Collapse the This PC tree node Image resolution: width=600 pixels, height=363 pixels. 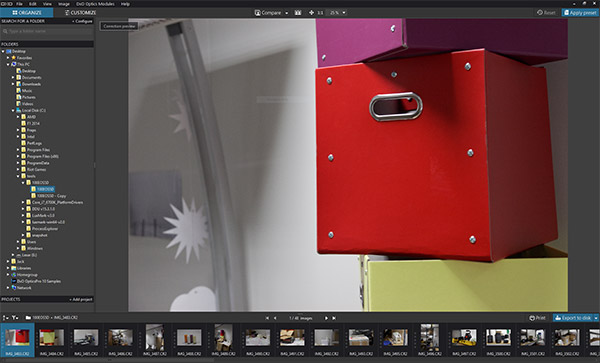point(8,64)
